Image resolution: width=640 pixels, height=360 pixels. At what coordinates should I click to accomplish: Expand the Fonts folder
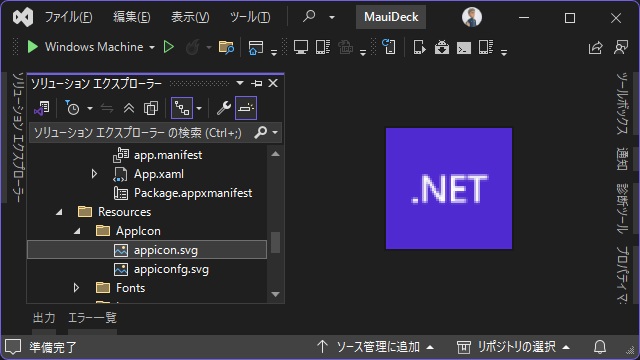[x=76, y=288]
